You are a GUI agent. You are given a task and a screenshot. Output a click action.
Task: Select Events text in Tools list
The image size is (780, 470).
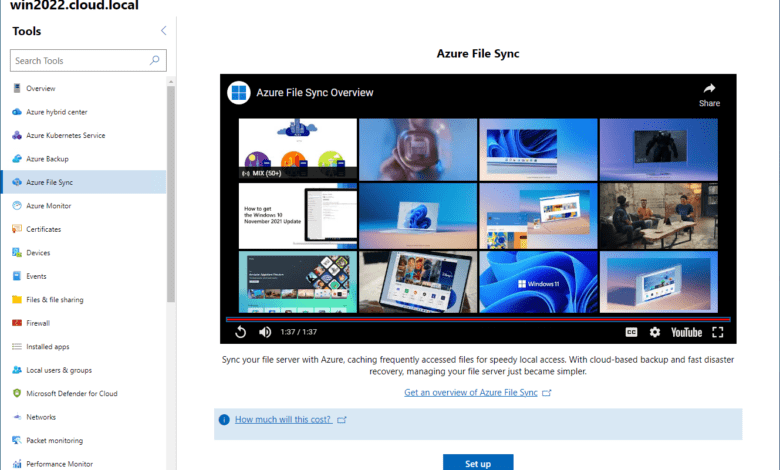pyautogui.click(x=36, y=276)
